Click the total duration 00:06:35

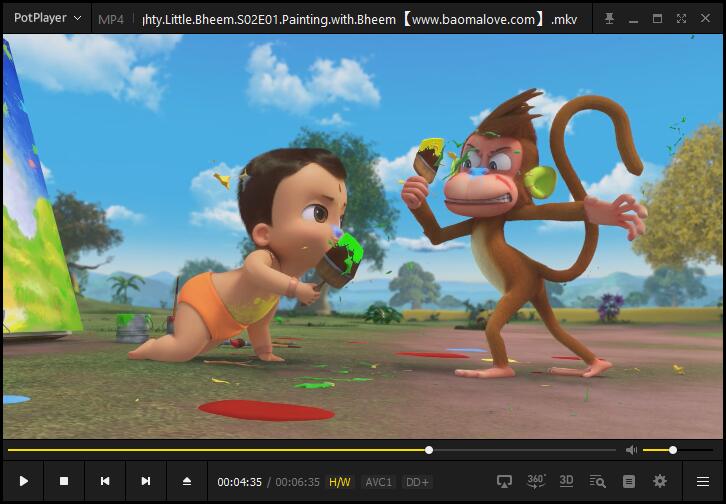[x=297, y=482]
